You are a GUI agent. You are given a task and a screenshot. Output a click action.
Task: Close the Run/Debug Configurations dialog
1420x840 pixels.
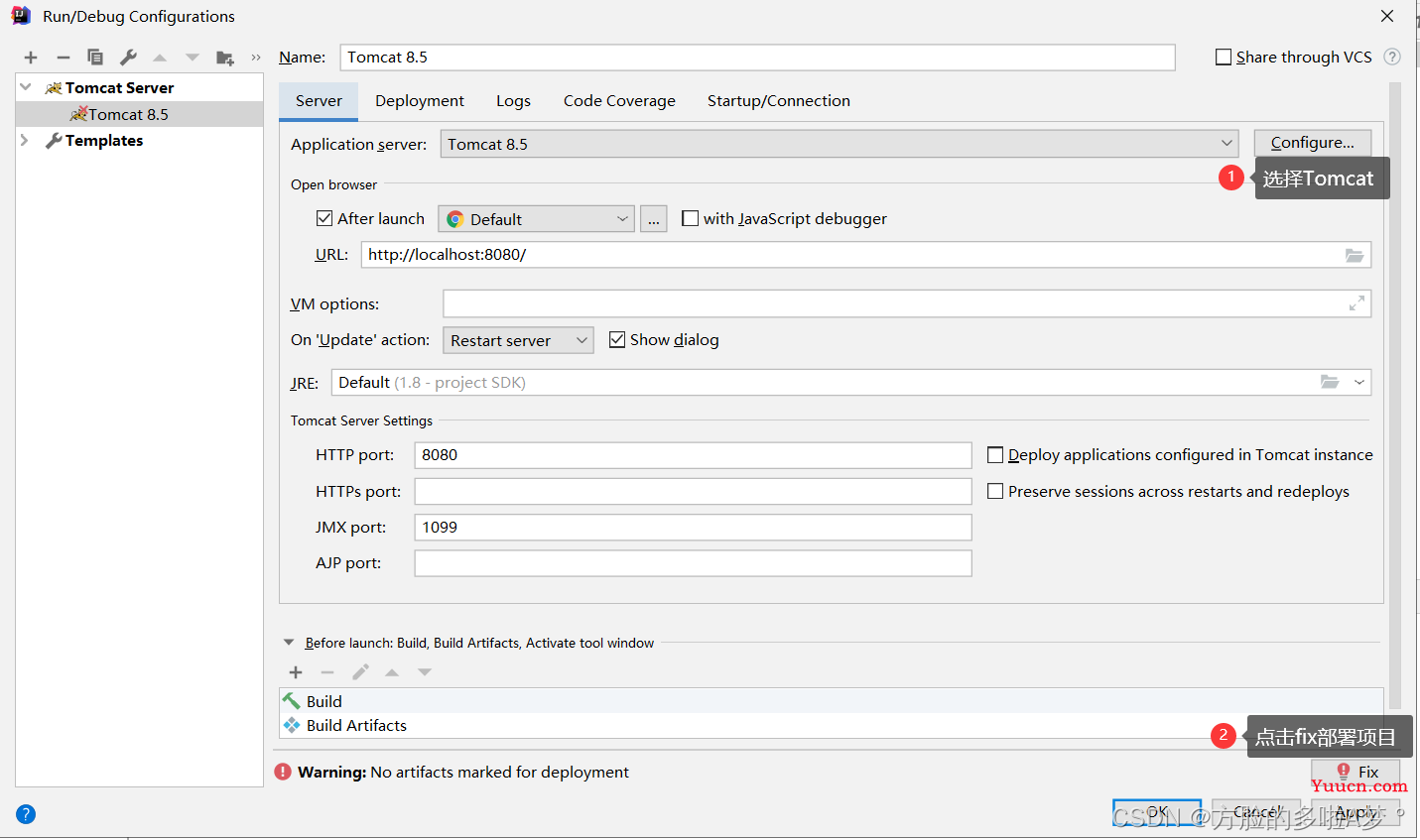click(1387, 16)
